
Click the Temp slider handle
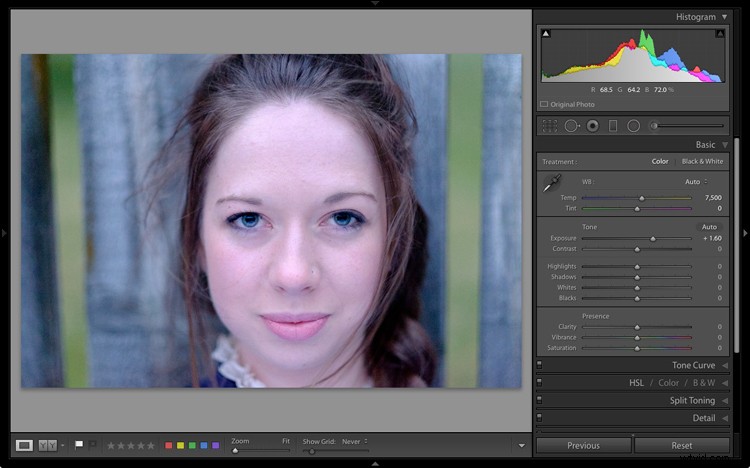642,198
